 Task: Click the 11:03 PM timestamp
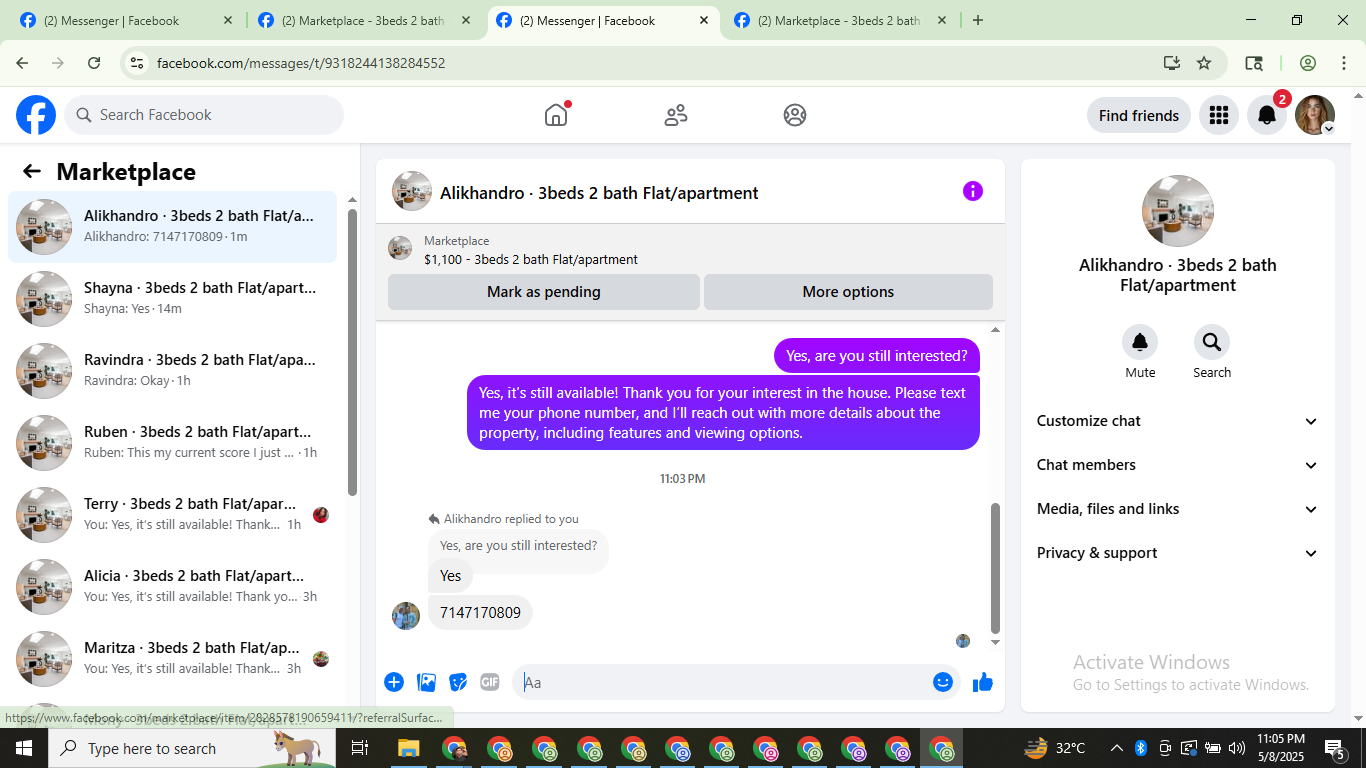tap(683, 479)
